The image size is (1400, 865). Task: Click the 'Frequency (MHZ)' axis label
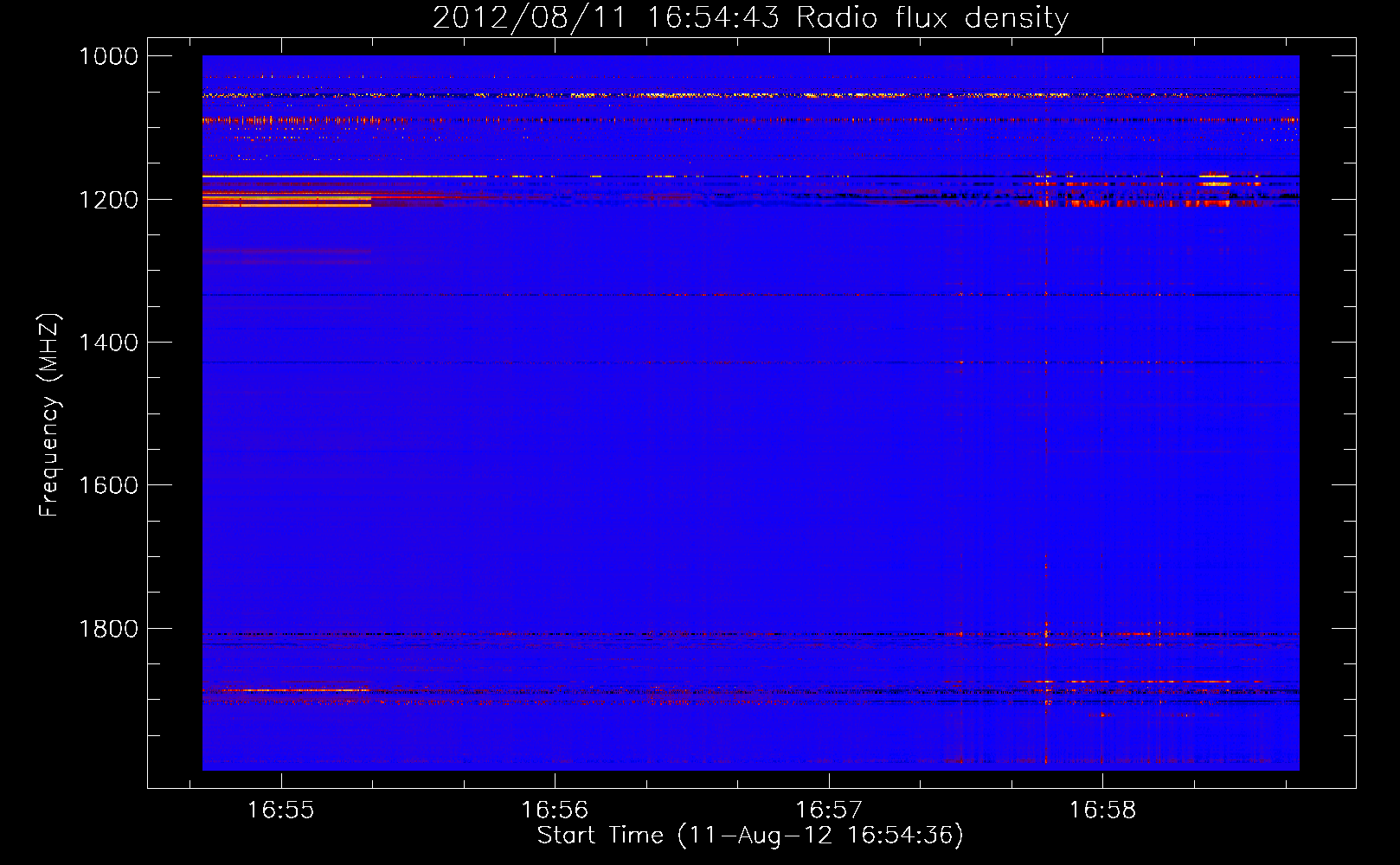pos(49,415)
